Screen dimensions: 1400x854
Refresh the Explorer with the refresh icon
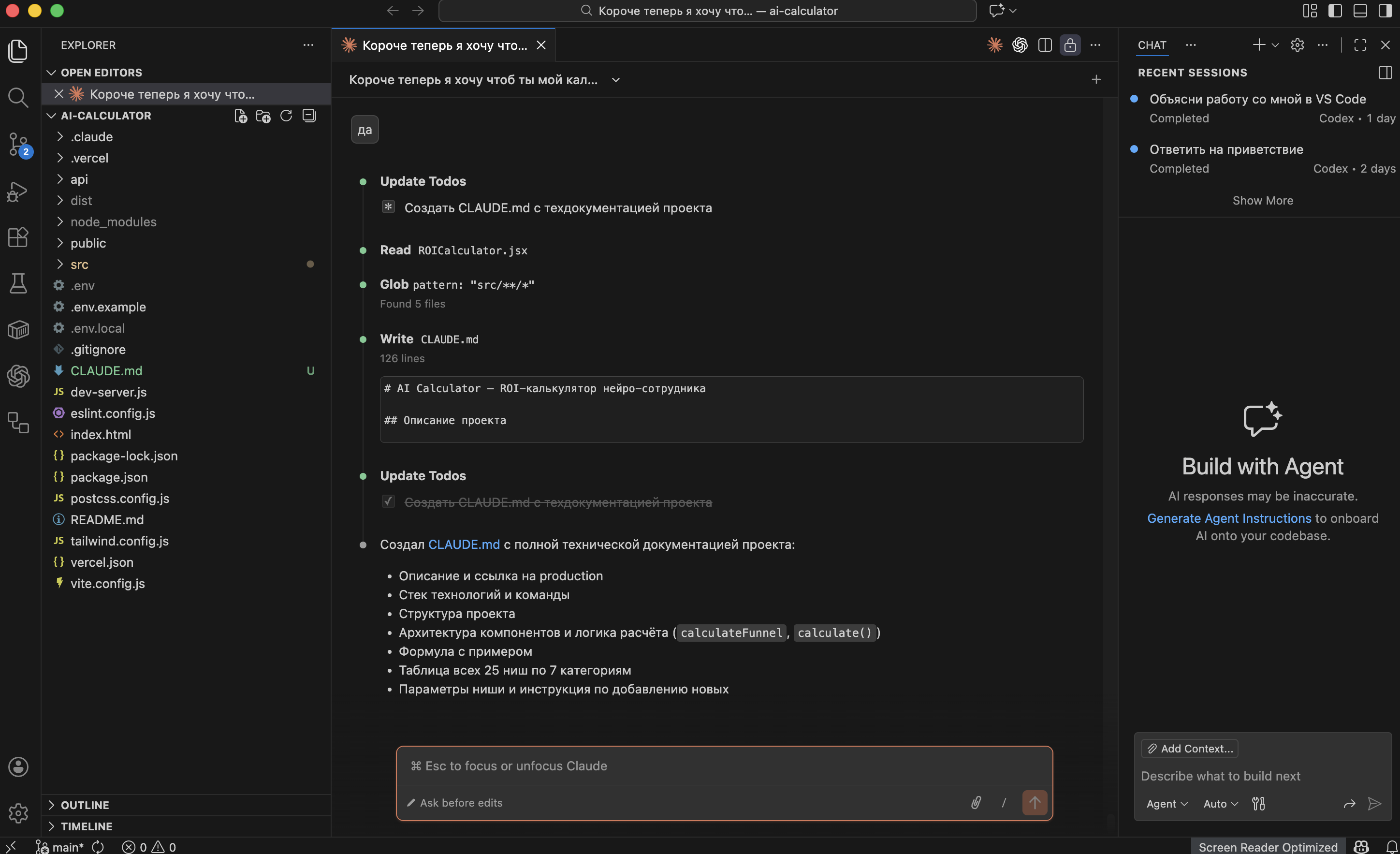coord(286,116)
